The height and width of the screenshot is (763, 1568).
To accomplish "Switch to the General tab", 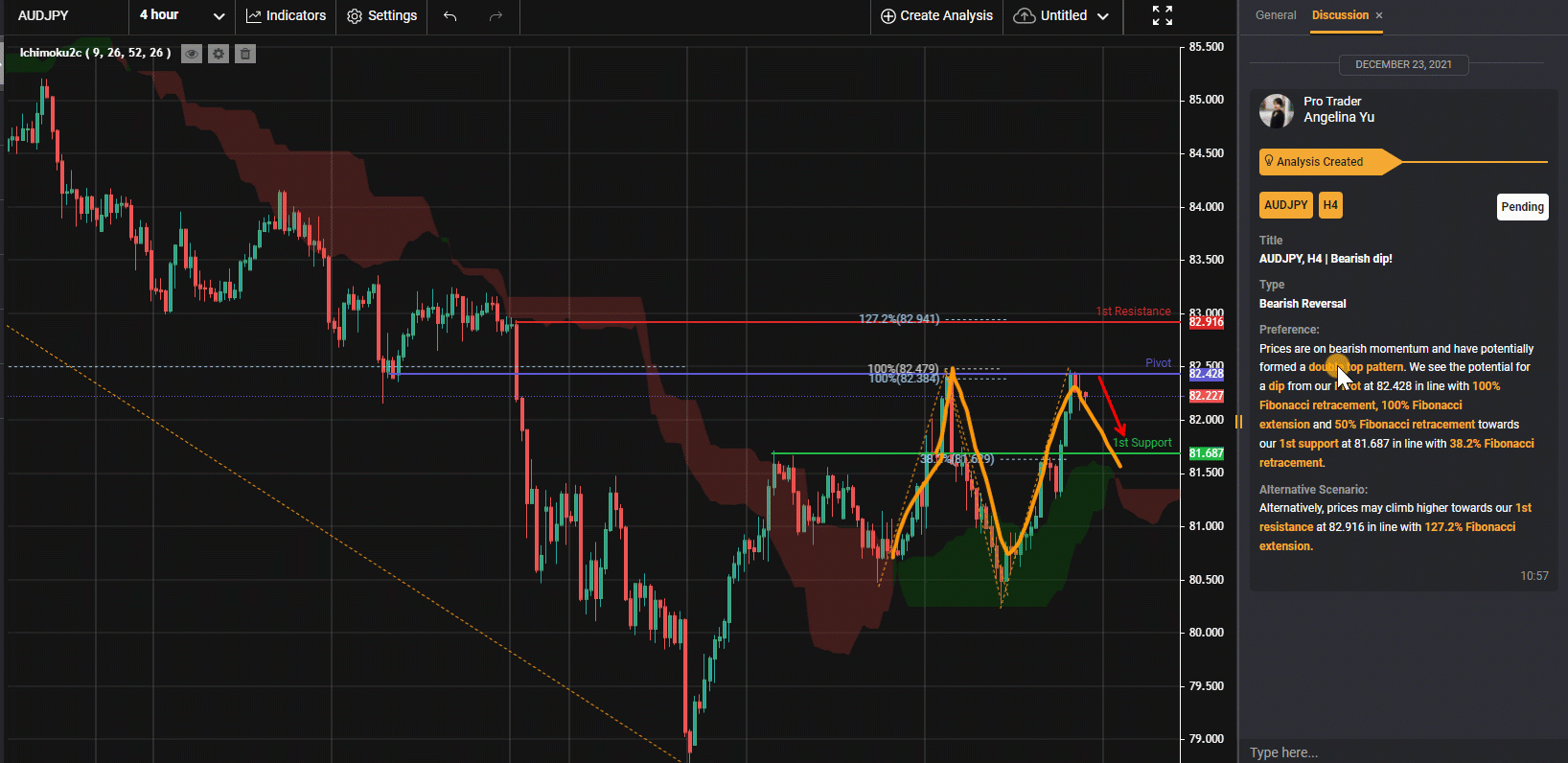I will [1276, 15].
